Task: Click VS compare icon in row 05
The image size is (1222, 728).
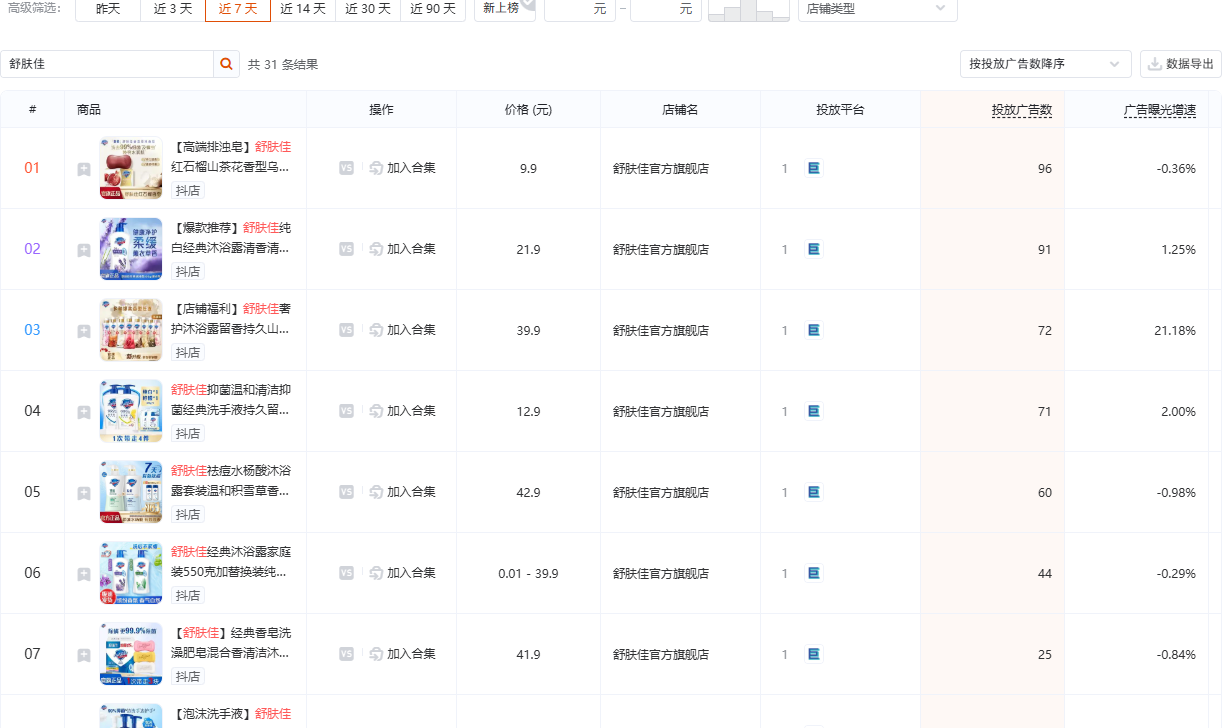Action: 346,492
